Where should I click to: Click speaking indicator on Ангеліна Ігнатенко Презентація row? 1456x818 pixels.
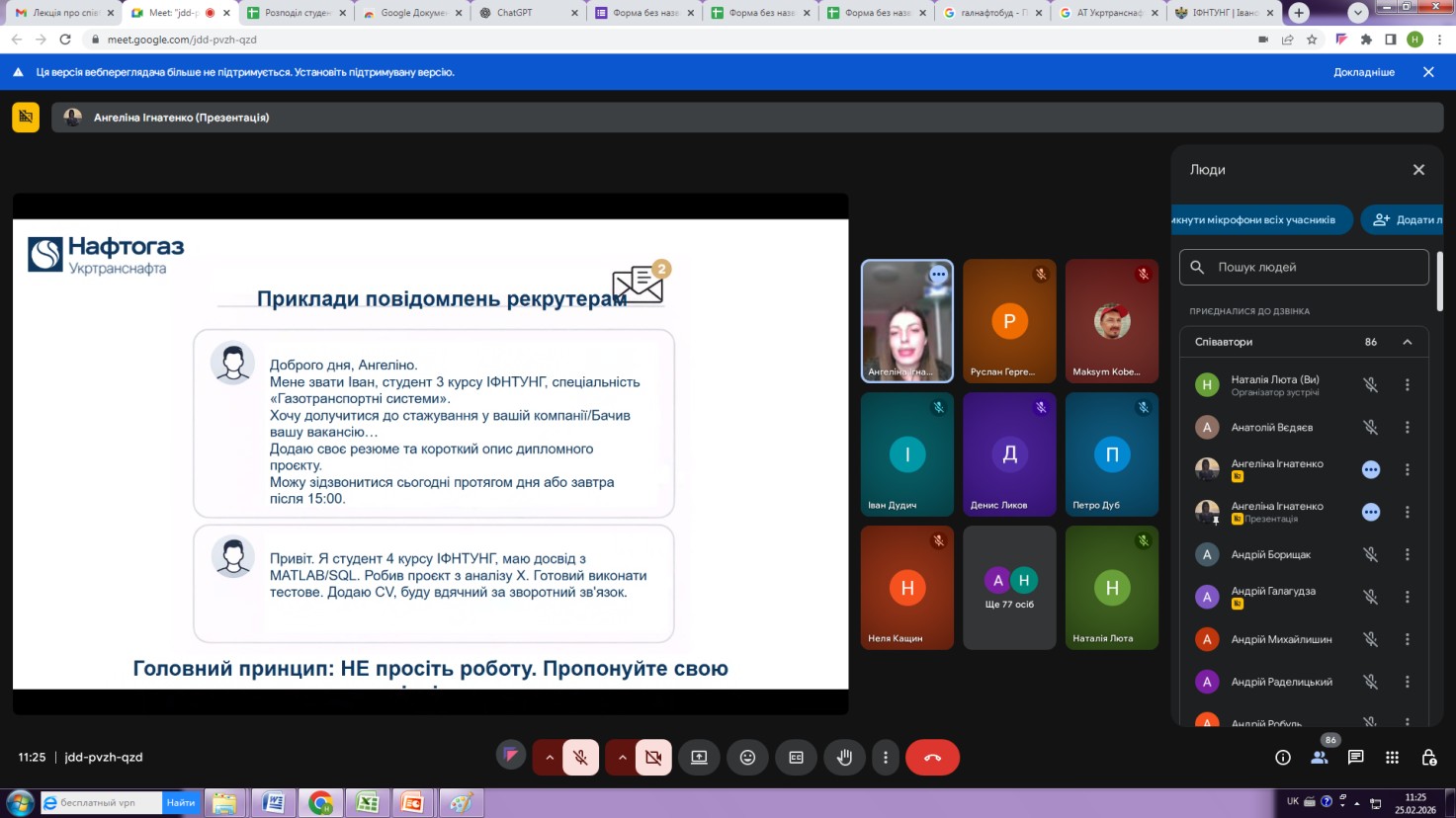click(x=1371, y=513)
